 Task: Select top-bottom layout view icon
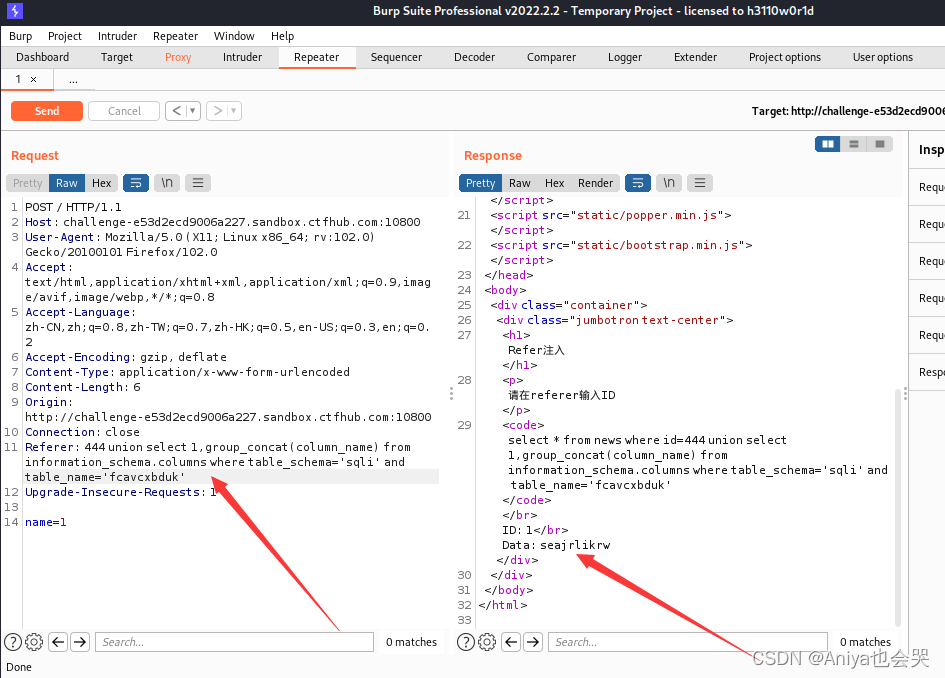tap(853, 144)
